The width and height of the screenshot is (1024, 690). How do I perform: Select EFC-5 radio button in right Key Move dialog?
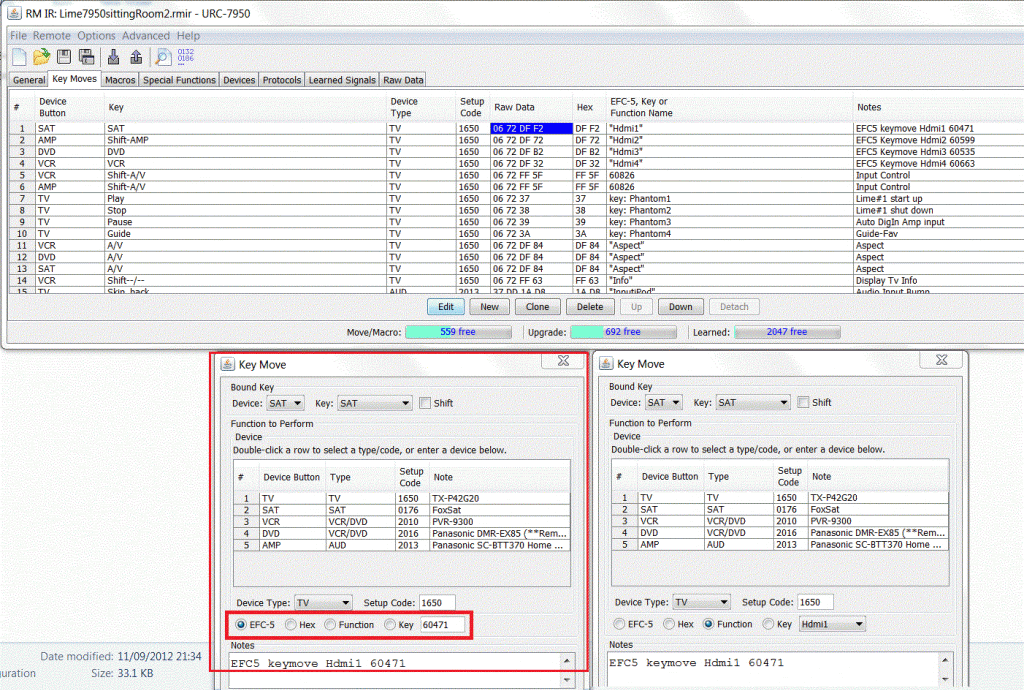coord(621,624)
